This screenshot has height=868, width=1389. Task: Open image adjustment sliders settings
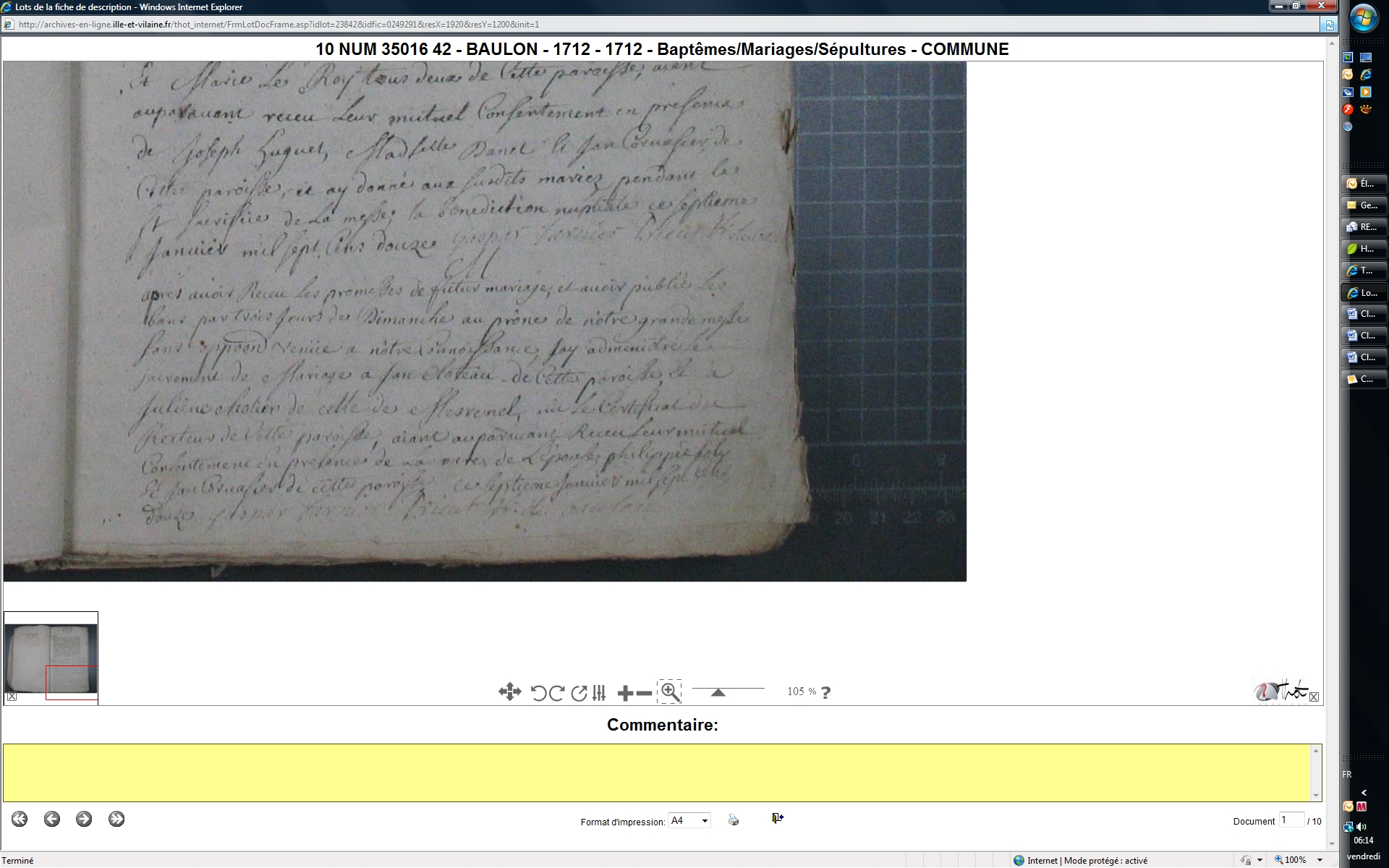[599, 693]
